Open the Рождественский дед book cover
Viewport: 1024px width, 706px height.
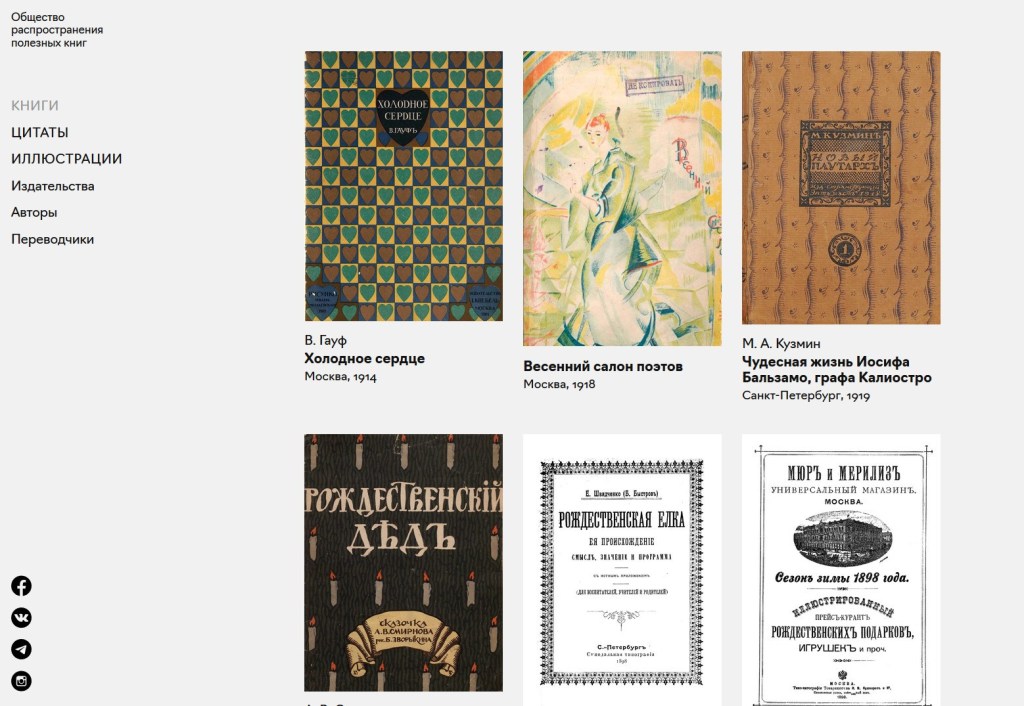point(404,563)
